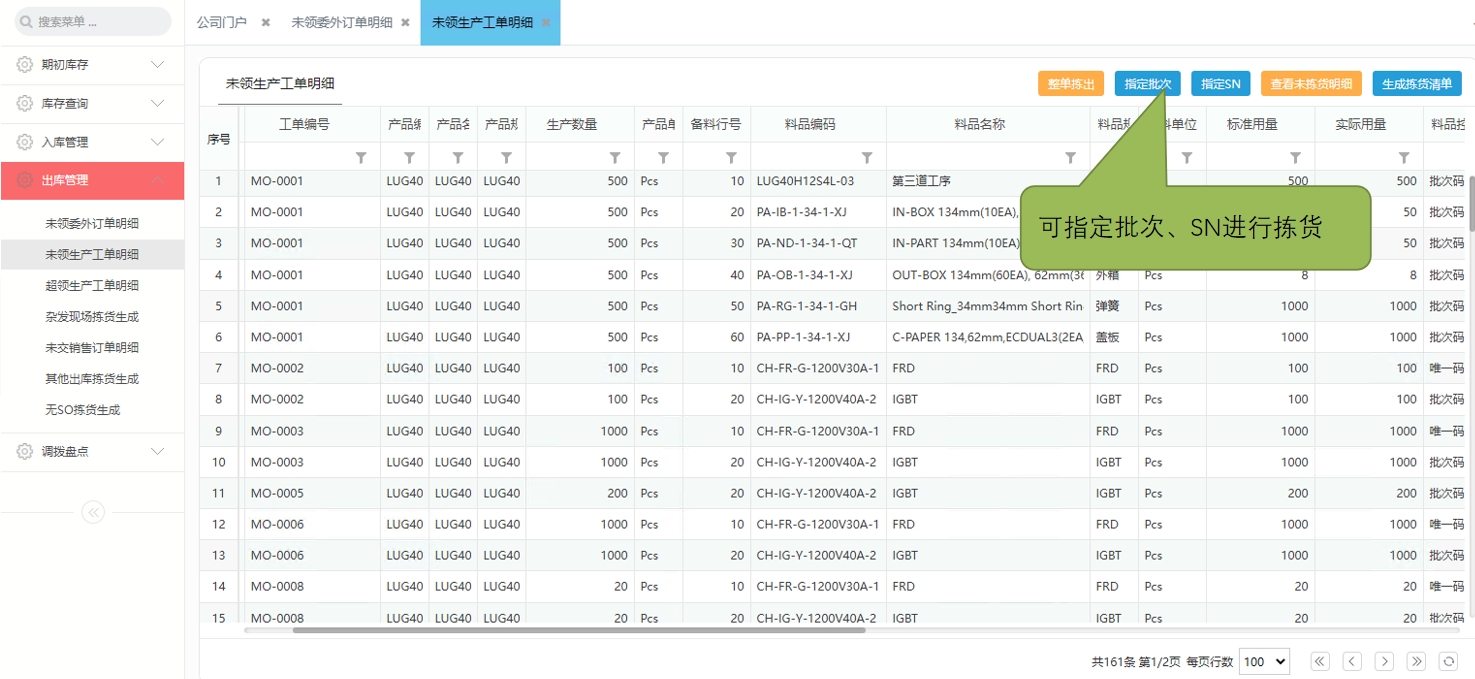This screenshot has height=679, width=1475.
Task: Click the 期初库存 gear icon
Action: pyautogui.click(x=25, y=65)
